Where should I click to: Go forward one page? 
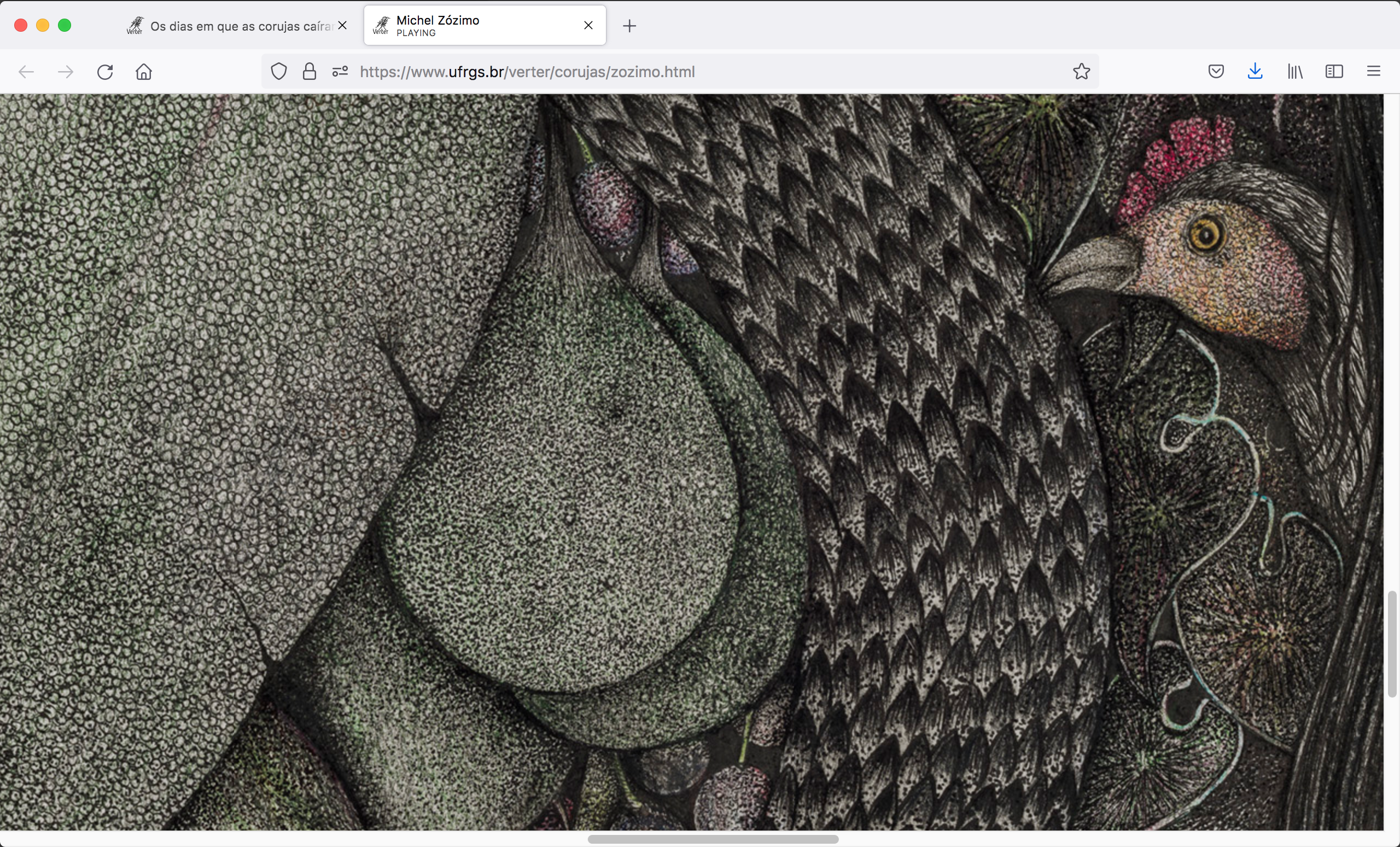65,72
